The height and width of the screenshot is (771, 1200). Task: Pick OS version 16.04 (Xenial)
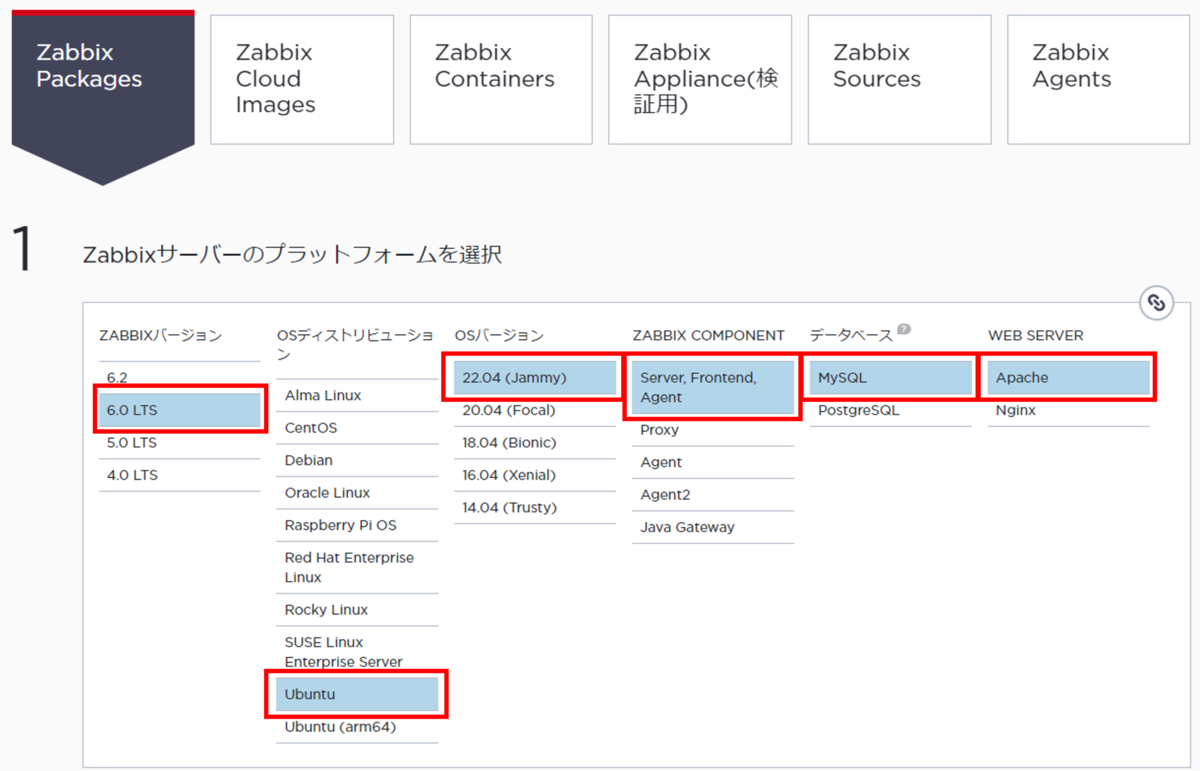point(535,475)
